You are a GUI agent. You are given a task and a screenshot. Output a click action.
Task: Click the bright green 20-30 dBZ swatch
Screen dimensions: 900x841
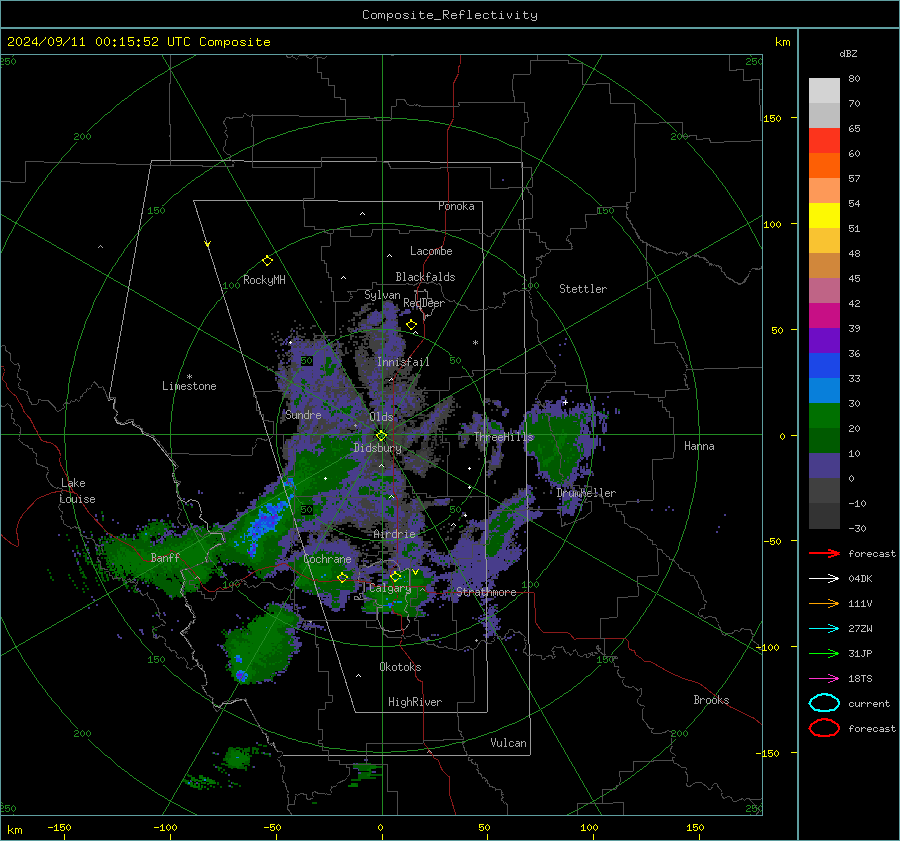click(x=824, y=416)
